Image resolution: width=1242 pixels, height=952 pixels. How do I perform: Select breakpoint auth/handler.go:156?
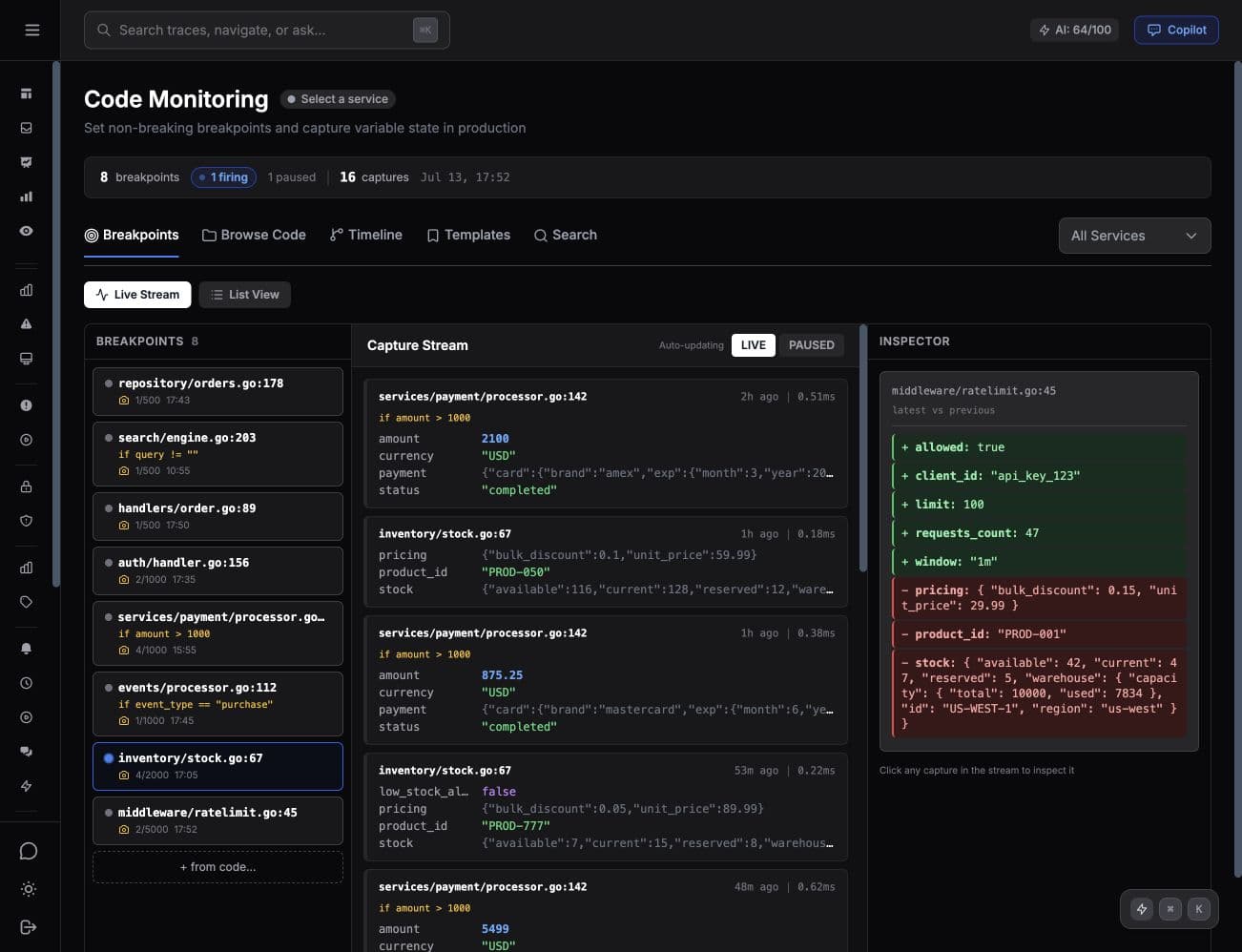coord(217,570)
